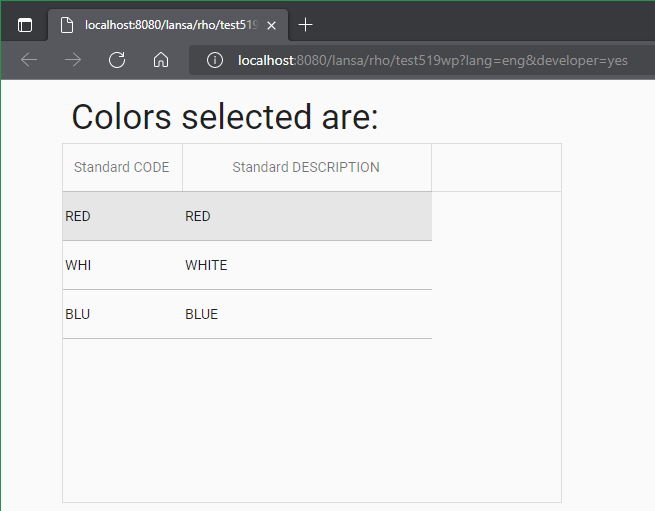Open a new browser tab
The height and width of the screenshot is (511, 655).
tap(305, 25)
